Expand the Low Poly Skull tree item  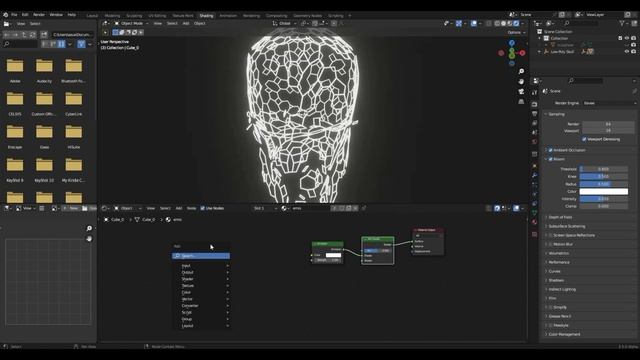point(540,52)
